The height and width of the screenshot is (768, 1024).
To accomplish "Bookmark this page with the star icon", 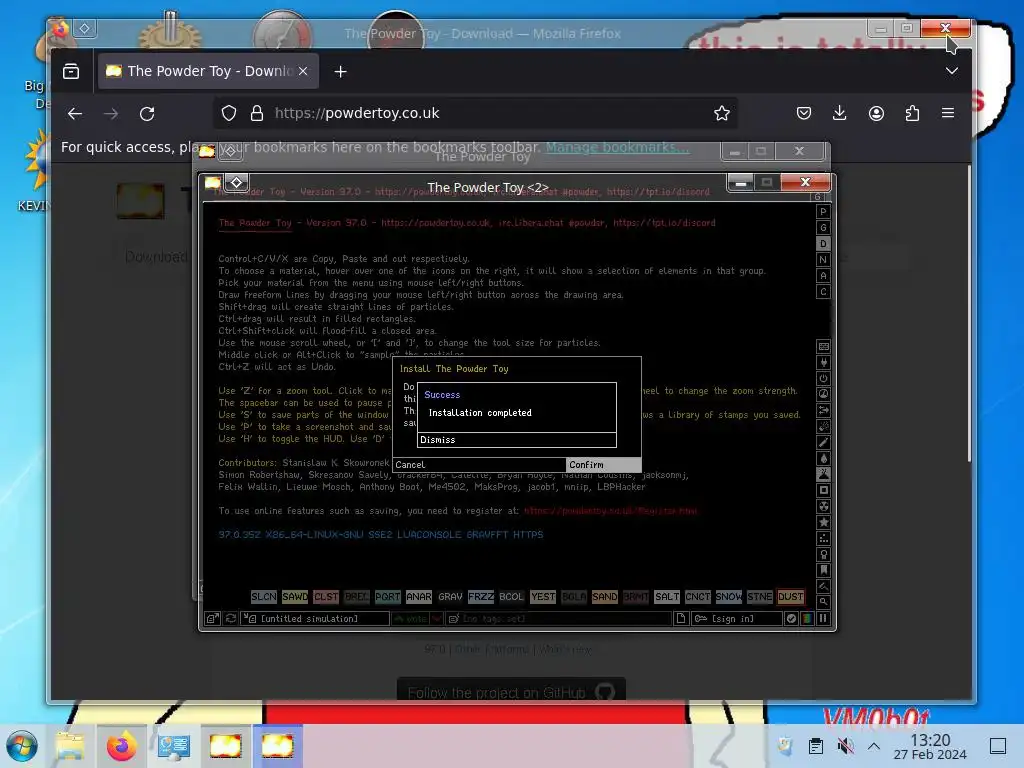I will pos(722,114).
